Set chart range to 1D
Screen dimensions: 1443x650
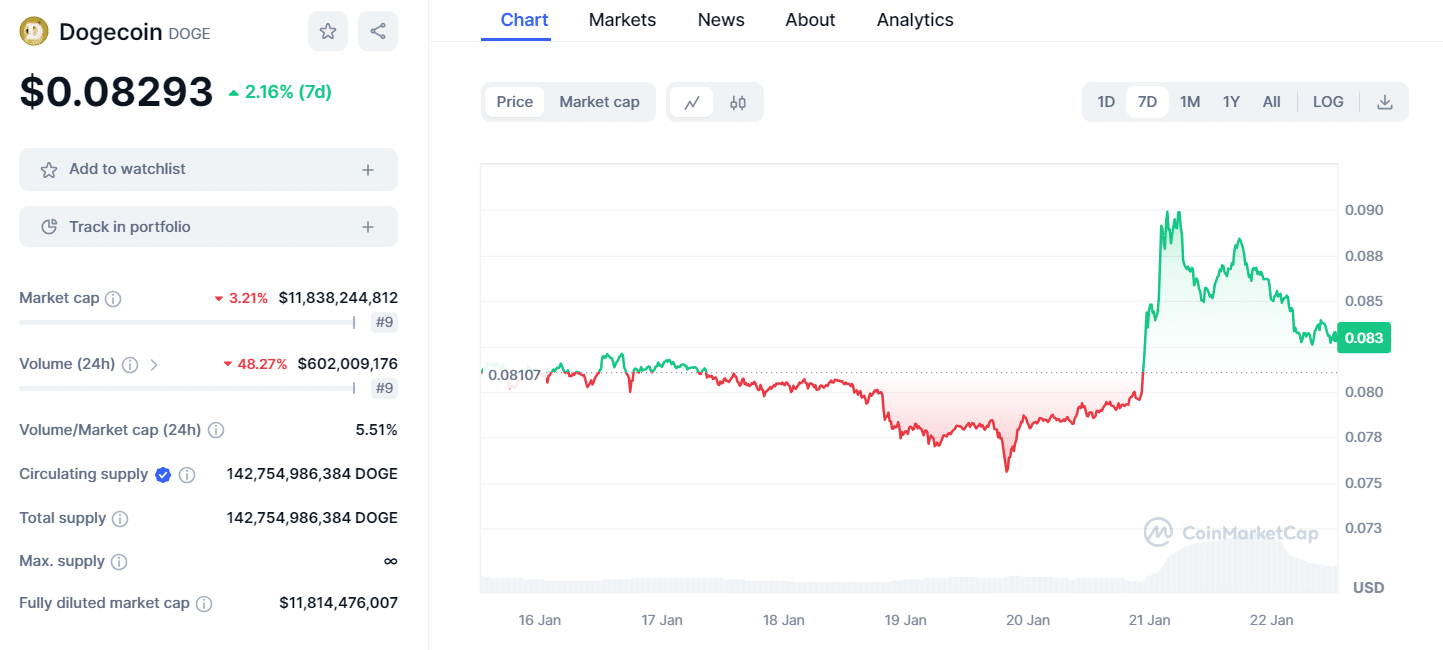(1106, 102)
